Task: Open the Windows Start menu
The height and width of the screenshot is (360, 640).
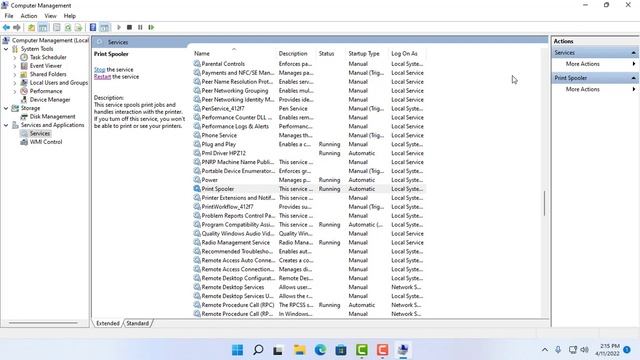Action: pos(237,350)
